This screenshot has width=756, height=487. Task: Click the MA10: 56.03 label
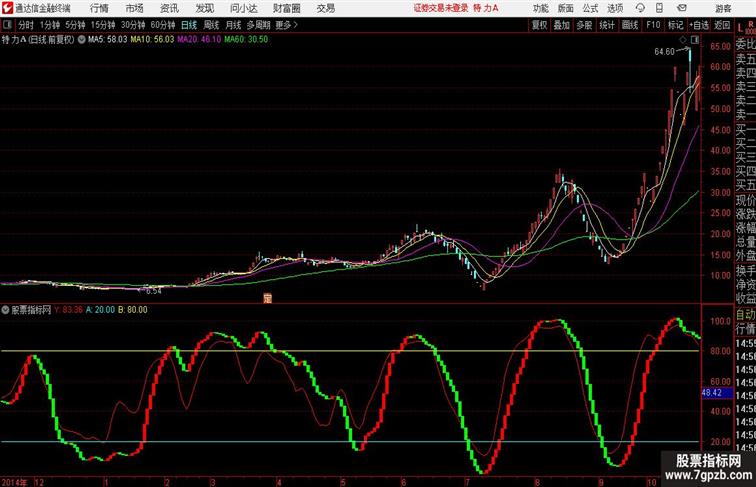[152, 40]
